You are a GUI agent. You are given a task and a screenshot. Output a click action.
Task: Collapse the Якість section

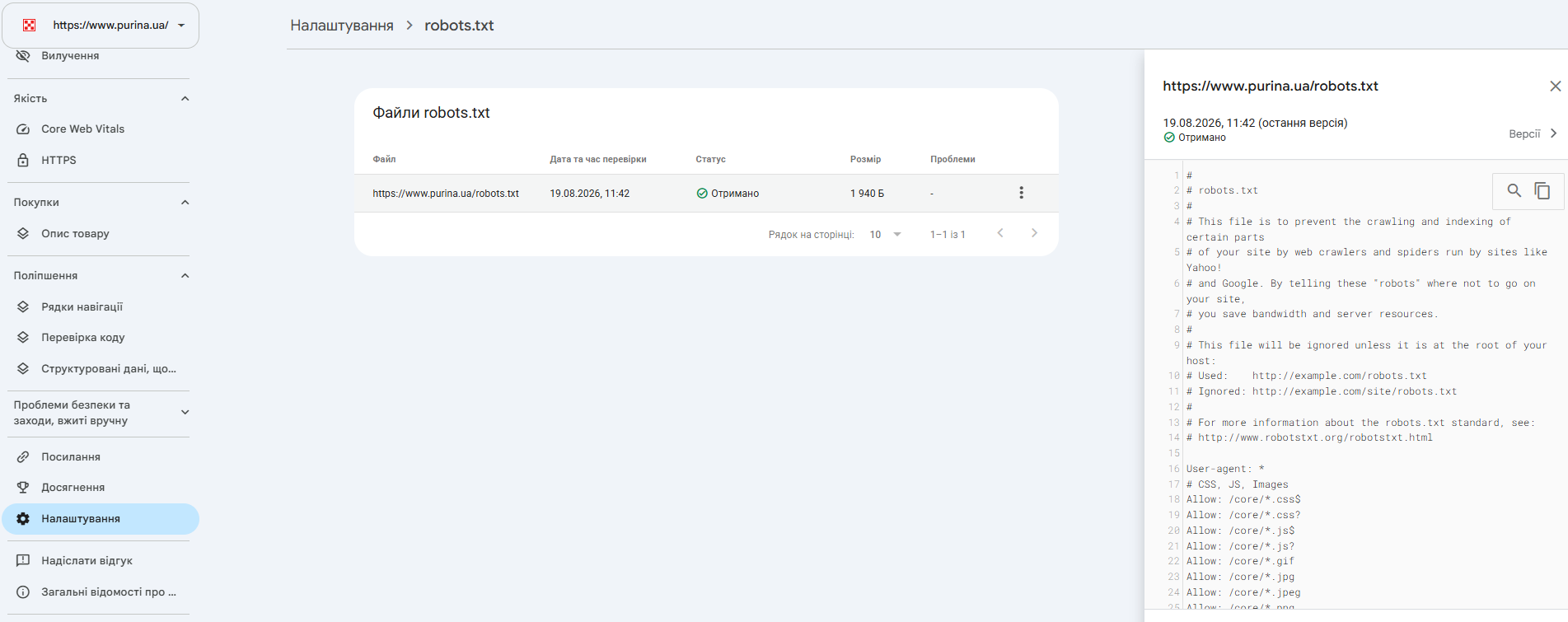185,99
